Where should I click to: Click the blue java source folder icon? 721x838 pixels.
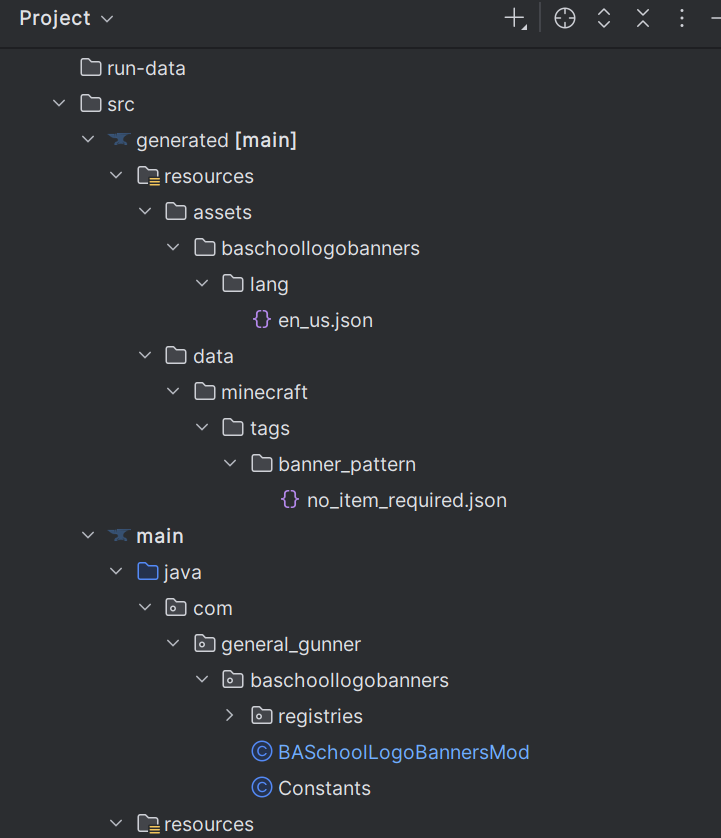coord(148,571)
